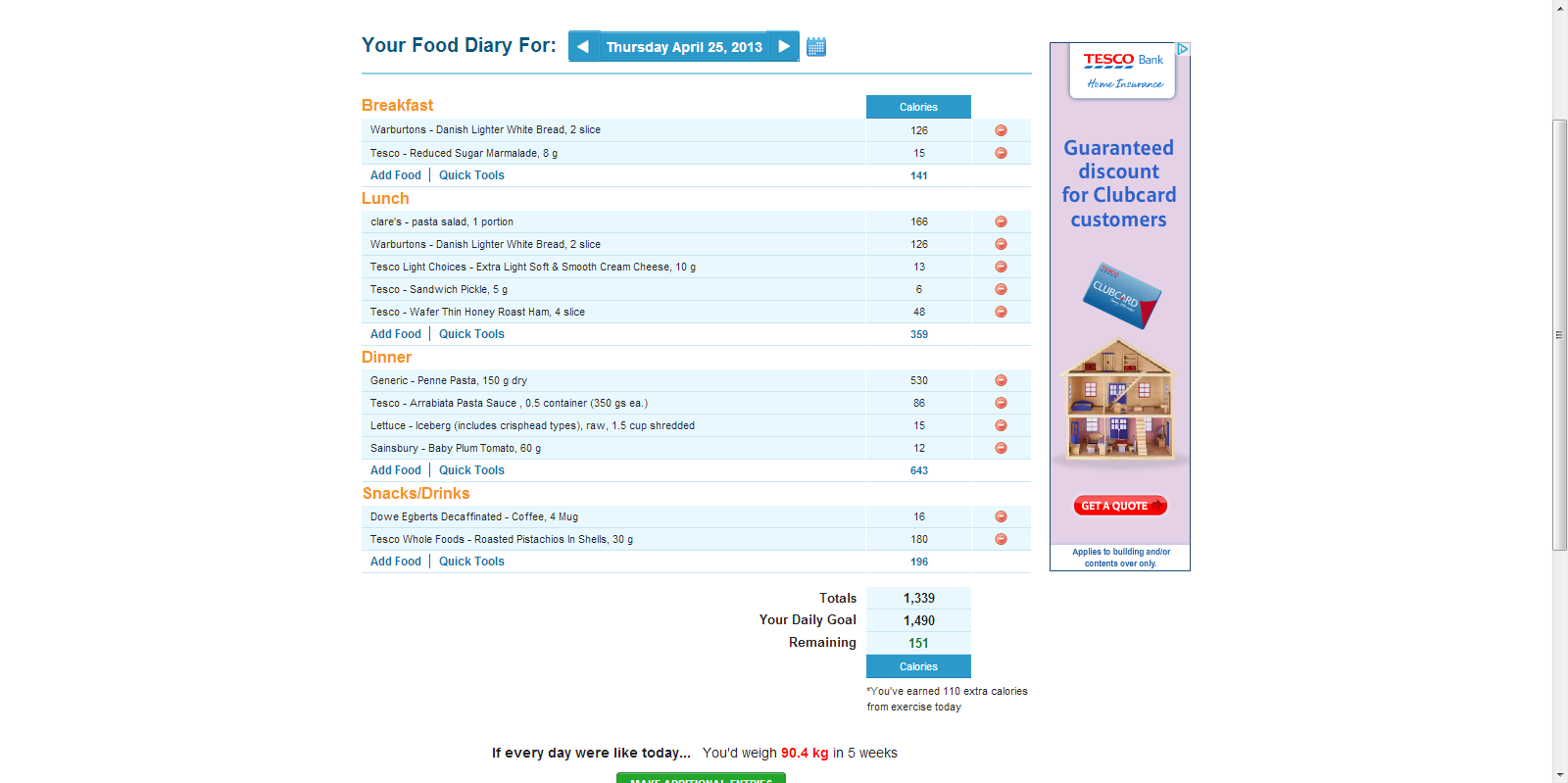Open Quick Tools for Breakfast
The image size is (1568, 783).
[471, 175]
